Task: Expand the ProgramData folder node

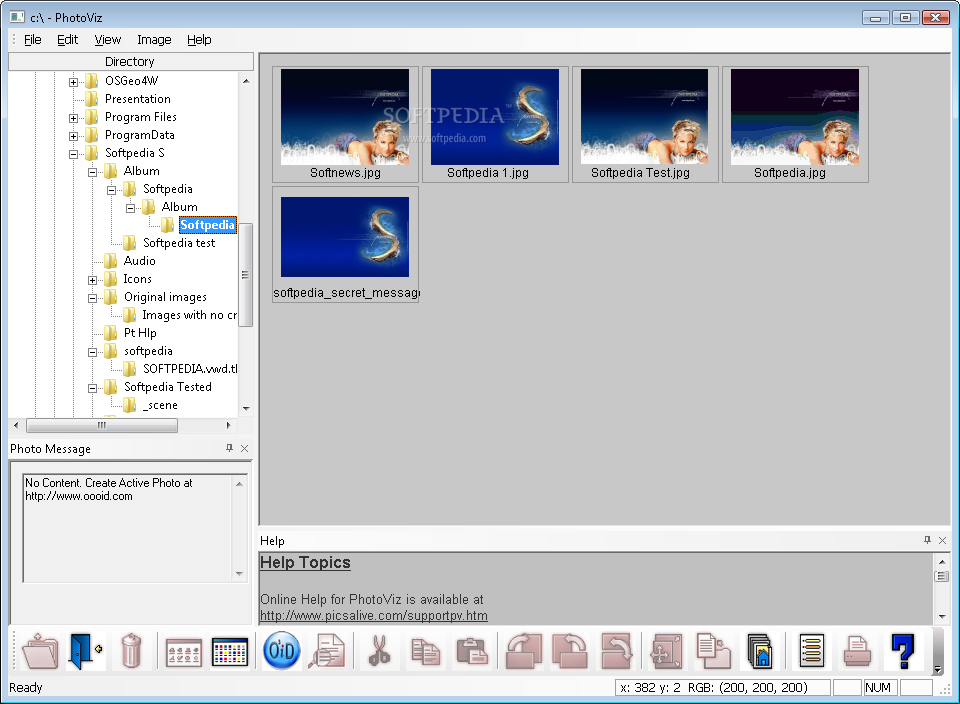Action: click(73, 136)
